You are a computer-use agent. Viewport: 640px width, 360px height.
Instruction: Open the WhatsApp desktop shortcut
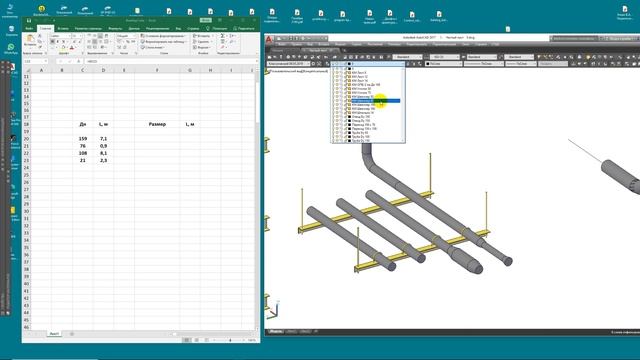pyautogui.click(x=11, y=49)
